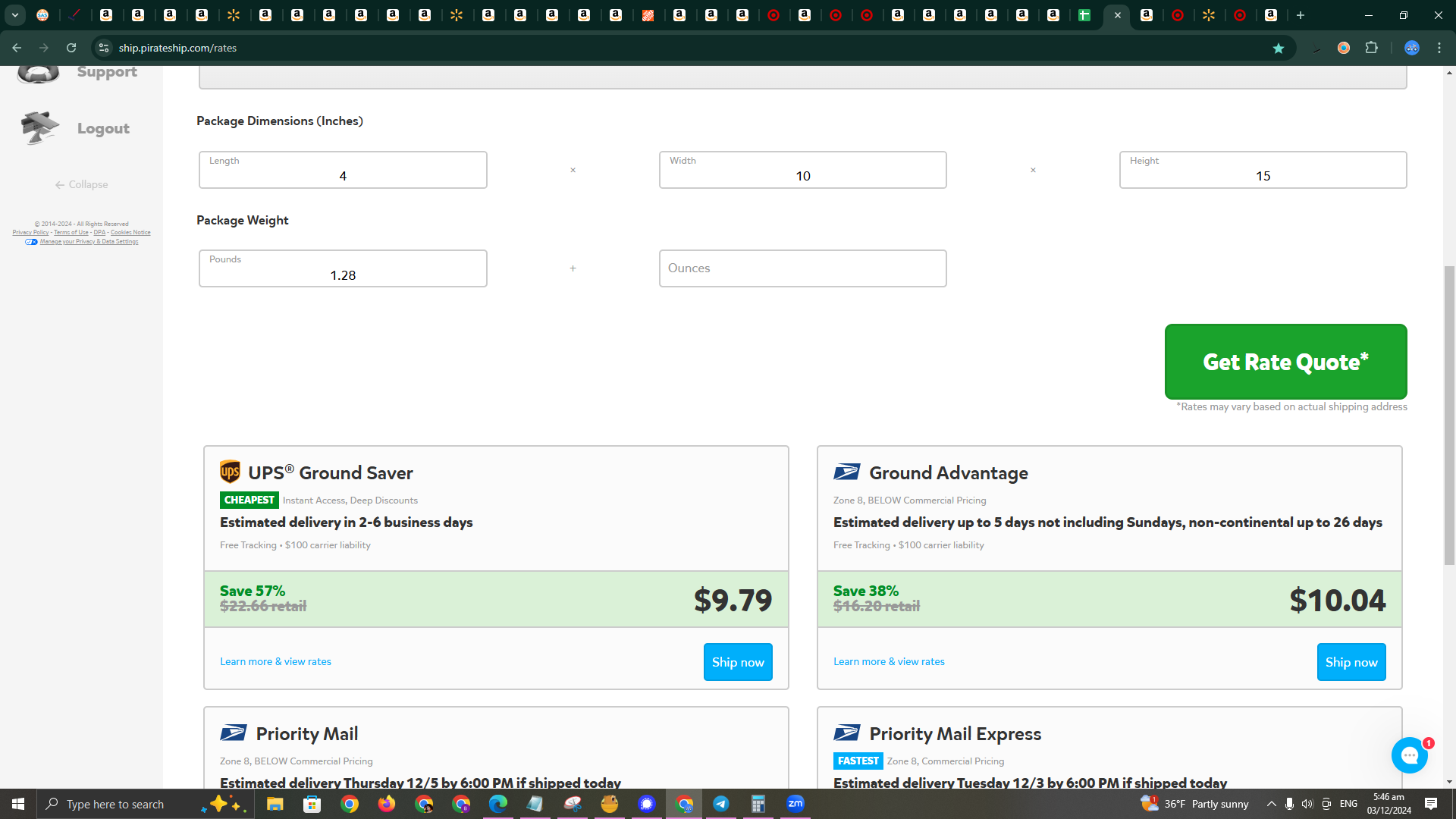Open the Privacy Policy link
1456x819 pixels.
[30, 233]
